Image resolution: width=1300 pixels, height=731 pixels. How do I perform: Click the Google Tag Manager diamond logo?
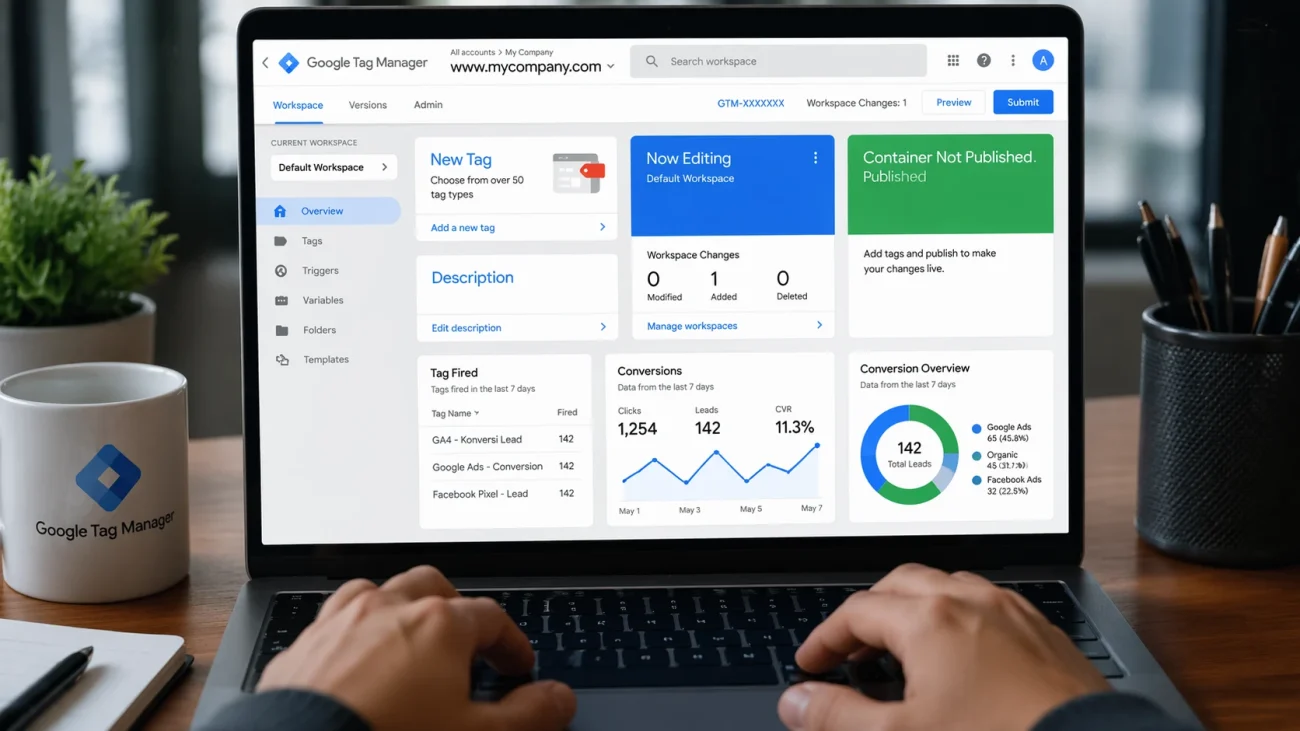289,63
